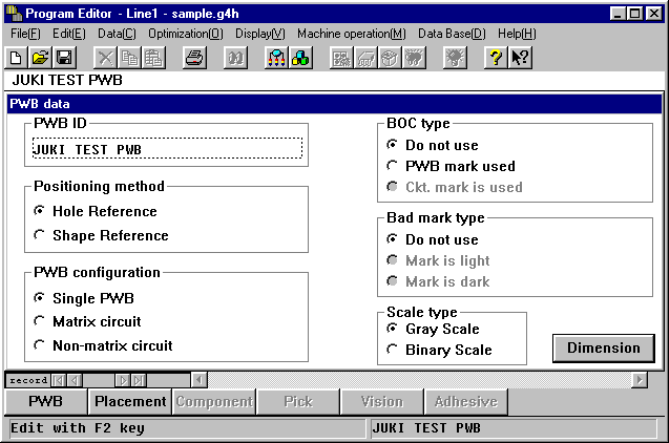
Task: Select Mark is dark option
Action: [438, 282]
